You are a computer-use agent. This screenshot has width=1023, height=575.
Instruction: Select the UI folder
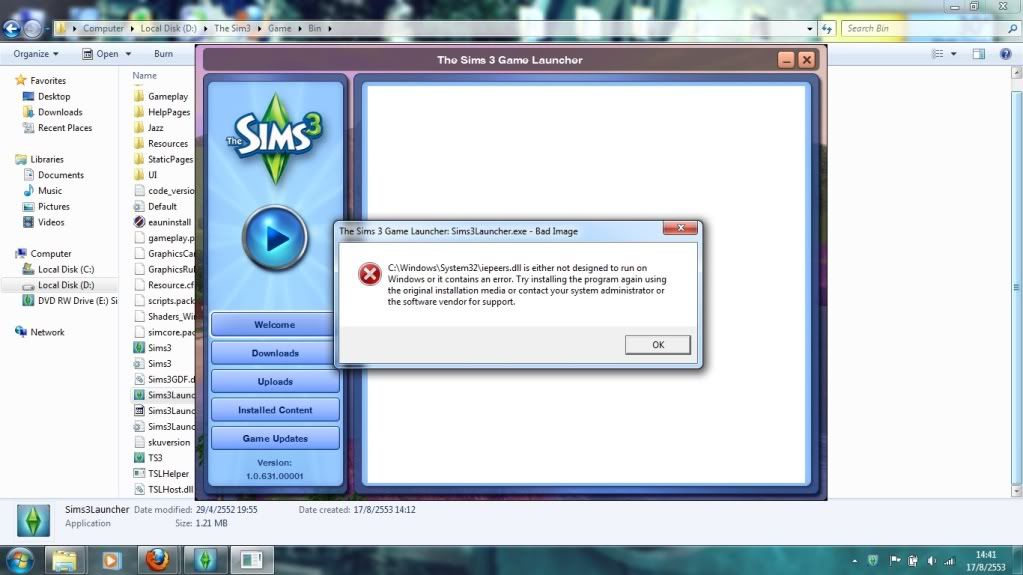pos(152,175)
